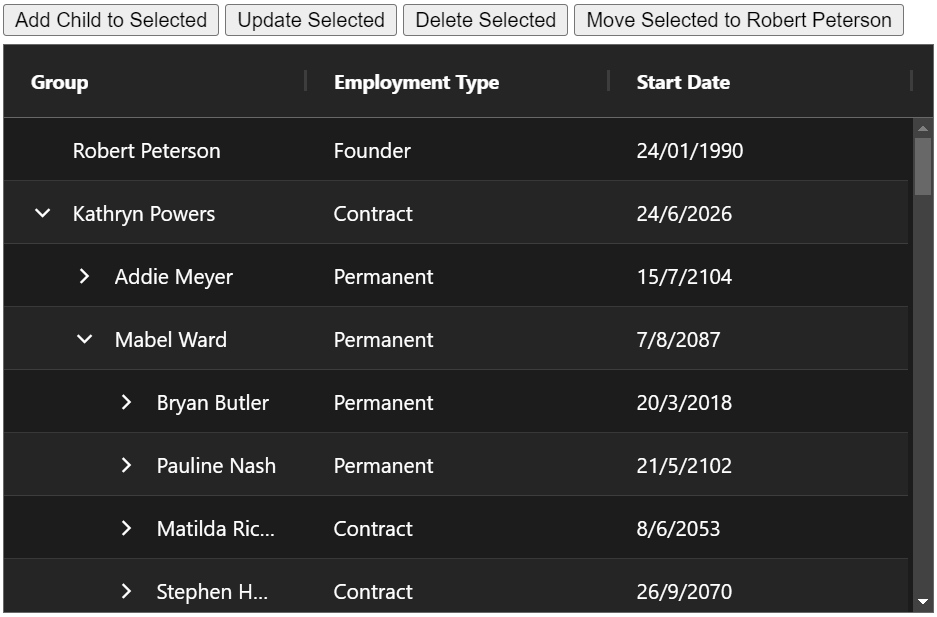Click Add Child to Selected button
The image size is (937, 617).
111,20
